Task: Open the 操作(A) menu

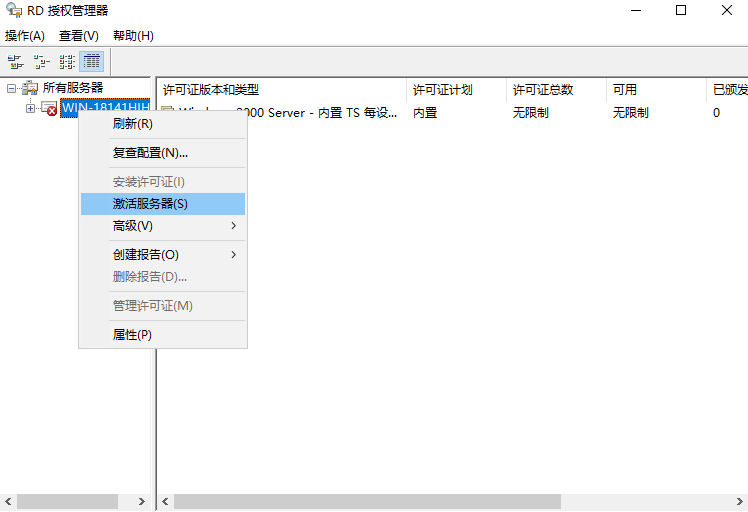Action: [25, 36]
